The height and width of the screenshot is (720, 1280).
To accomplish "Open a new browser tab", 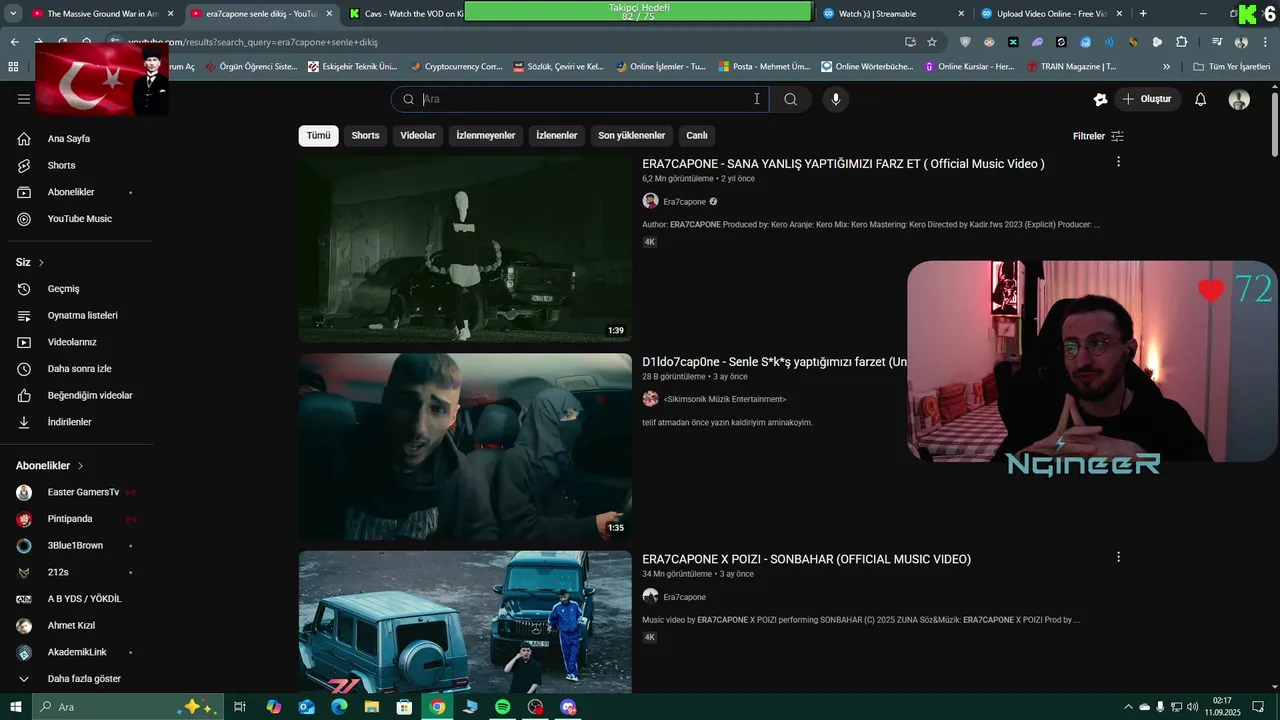I will pos(1143,14).
